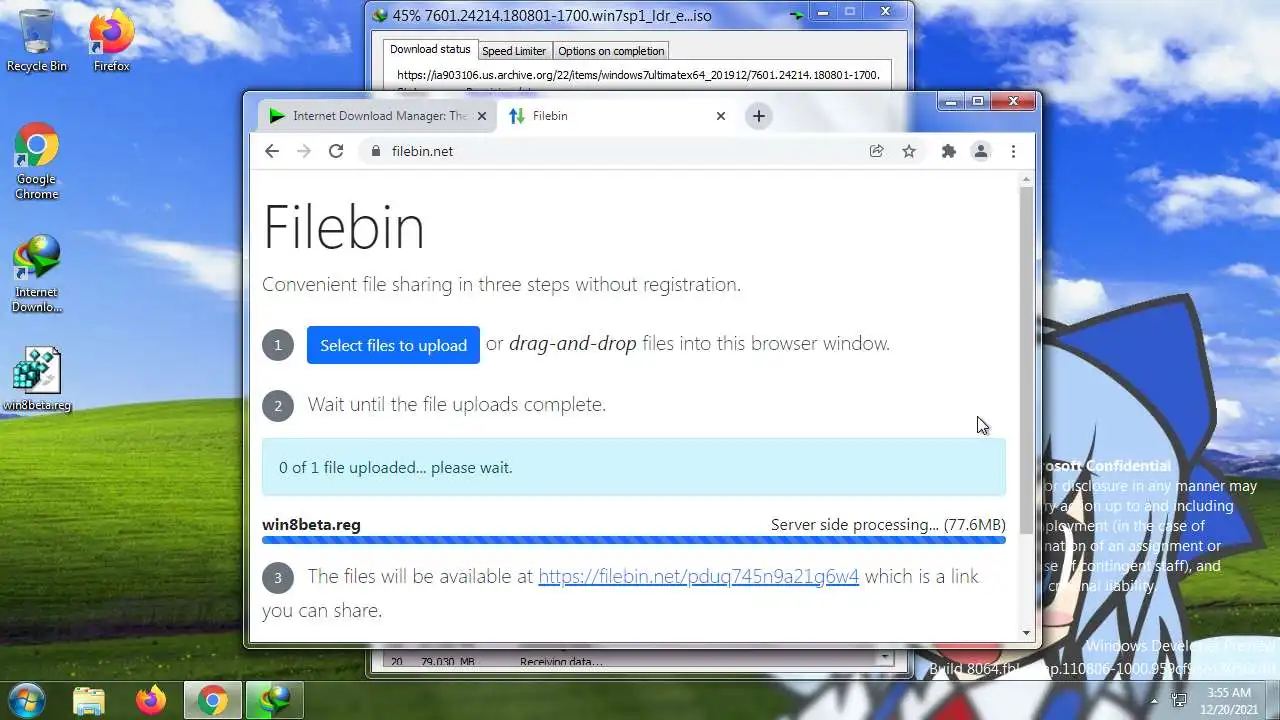Click the win8beta.reg upload progress bar
1280x720 pixels.
633,540
